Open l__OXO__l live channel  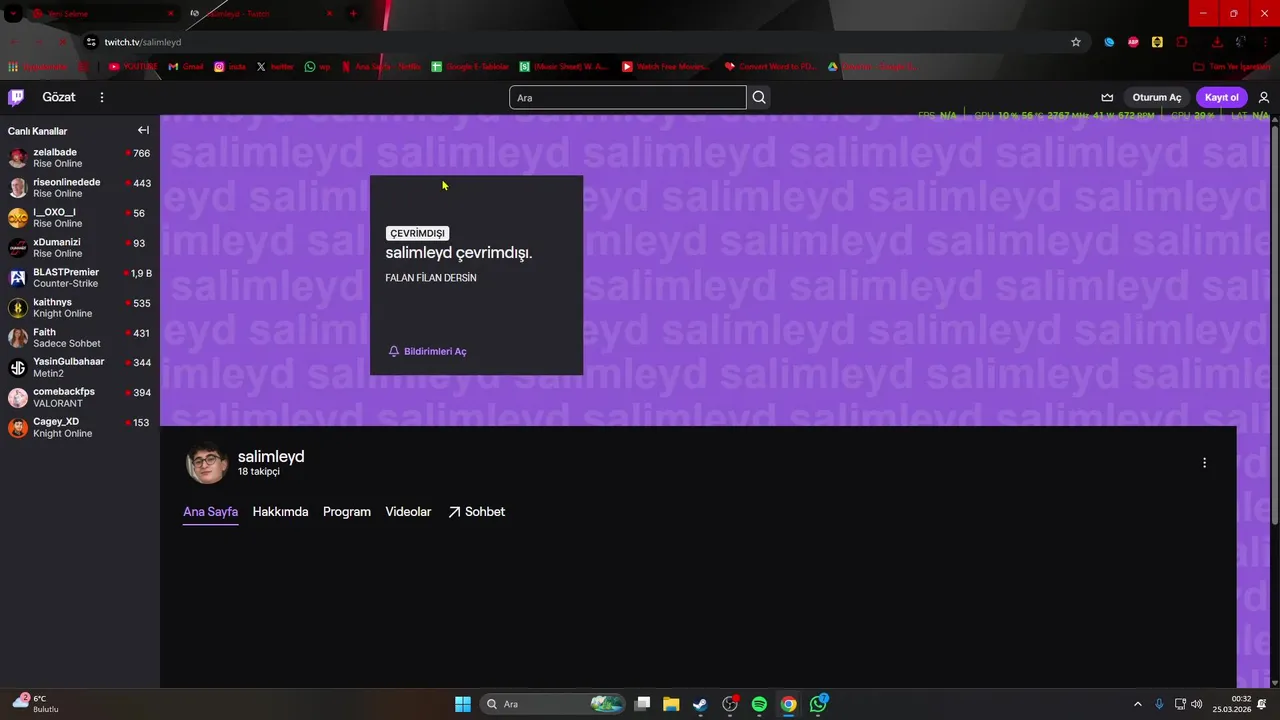tap(79, 218)
